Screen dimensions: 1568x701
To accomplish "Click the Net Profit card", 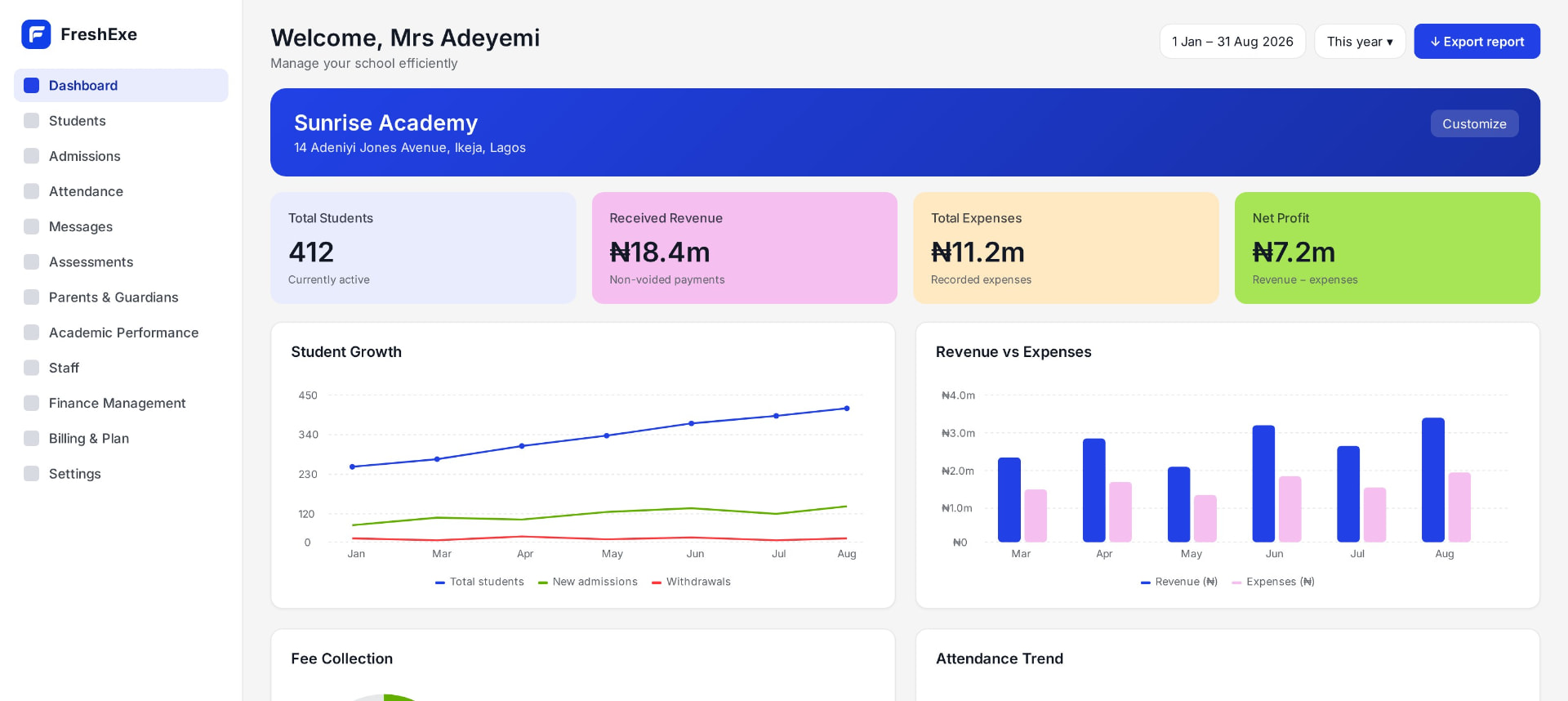I will click(x=1388, y=248).
